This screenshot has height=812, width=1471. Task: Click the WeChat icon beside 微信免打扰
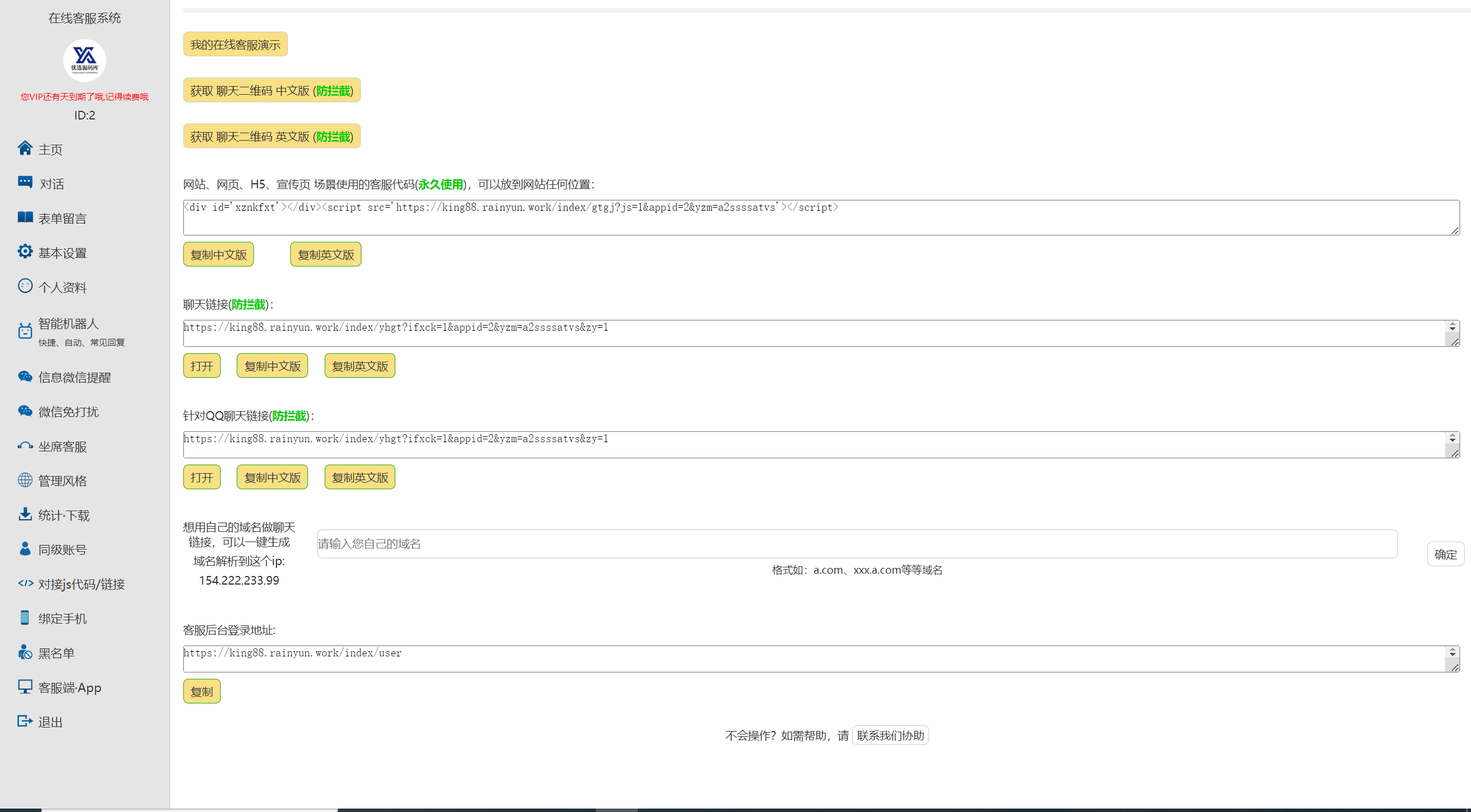(25, 411)
